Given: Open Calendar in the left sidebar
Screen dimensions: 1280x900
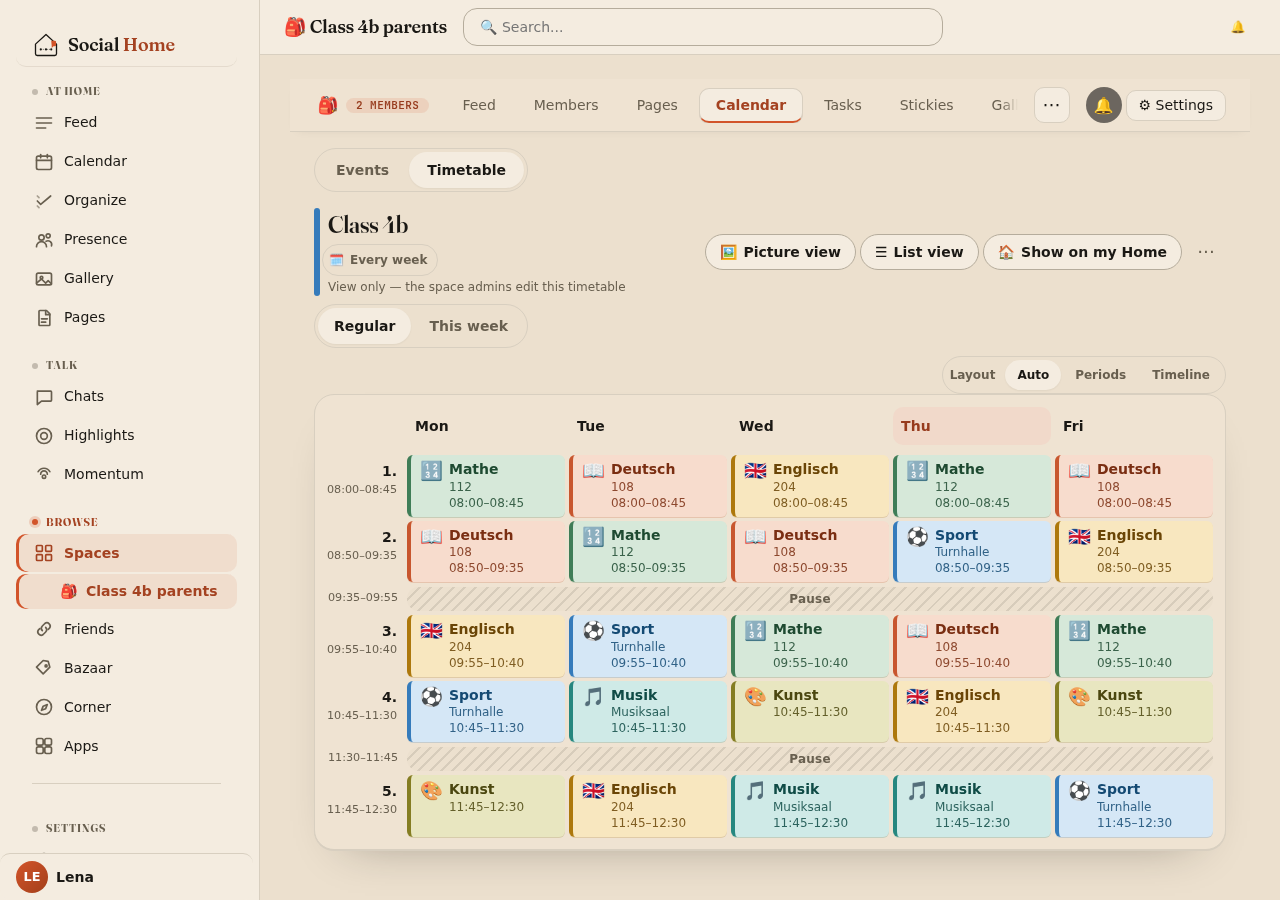Looking at the screenshot, I should pos(126,161).
